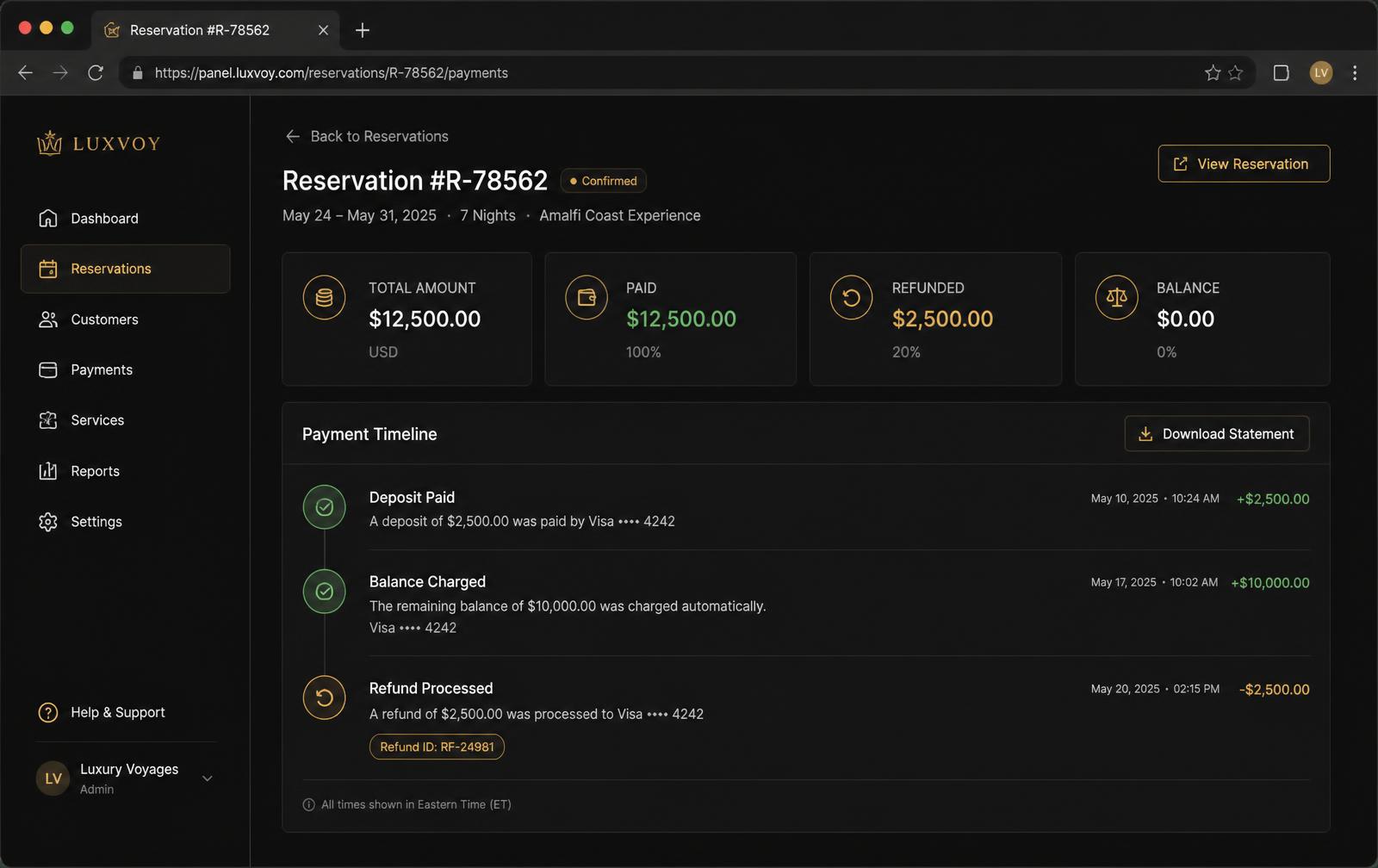The width and height of the screenshot is (1378, 868).
Task: Click the Help & Support question icon
Action: (x=48, y=713)
